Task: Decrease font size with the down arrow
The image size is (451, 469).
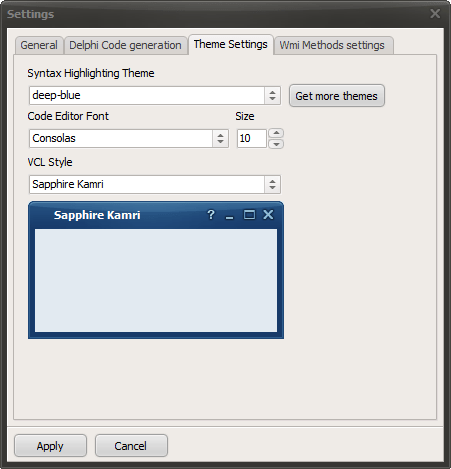Action: point(276,144)
